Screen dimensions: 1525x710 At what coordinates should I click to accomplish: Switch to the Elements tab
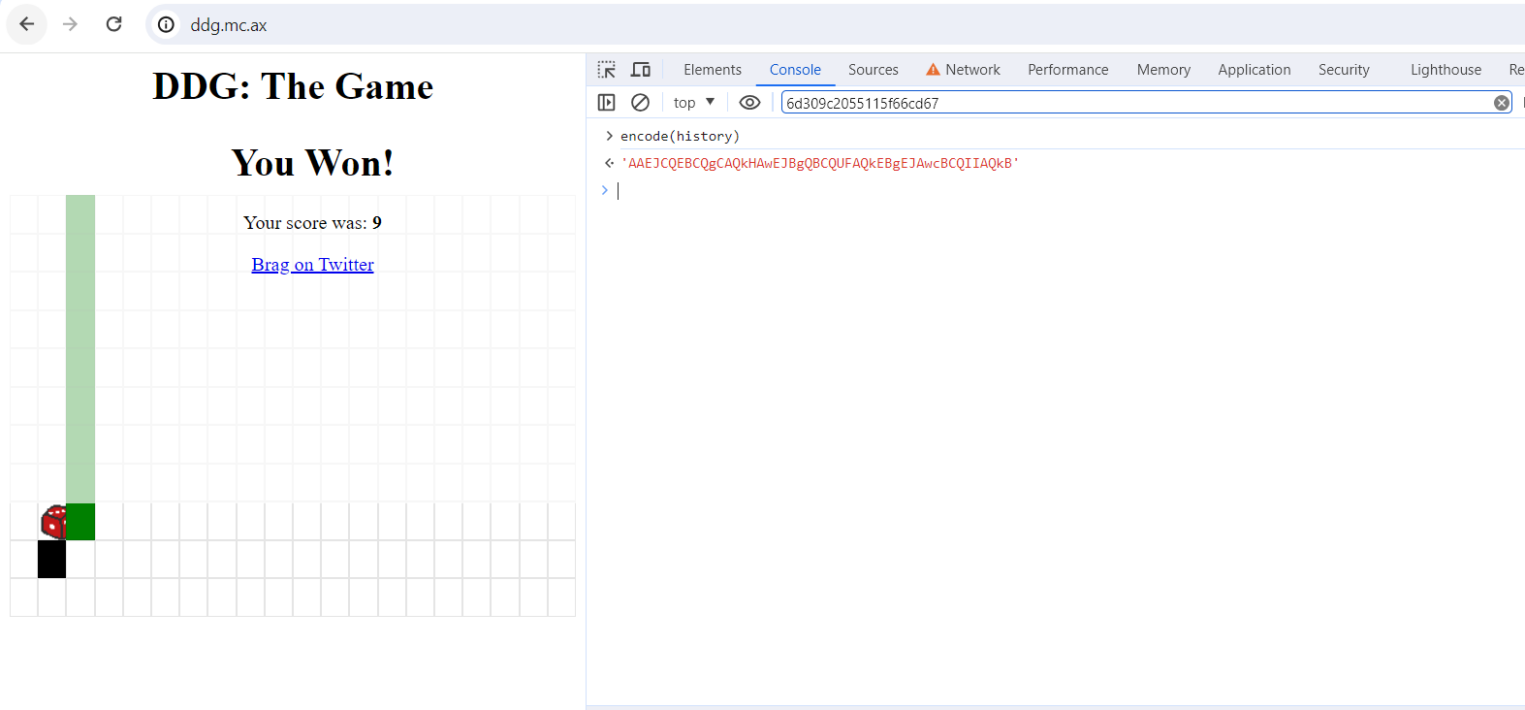[x=712, y=69]
